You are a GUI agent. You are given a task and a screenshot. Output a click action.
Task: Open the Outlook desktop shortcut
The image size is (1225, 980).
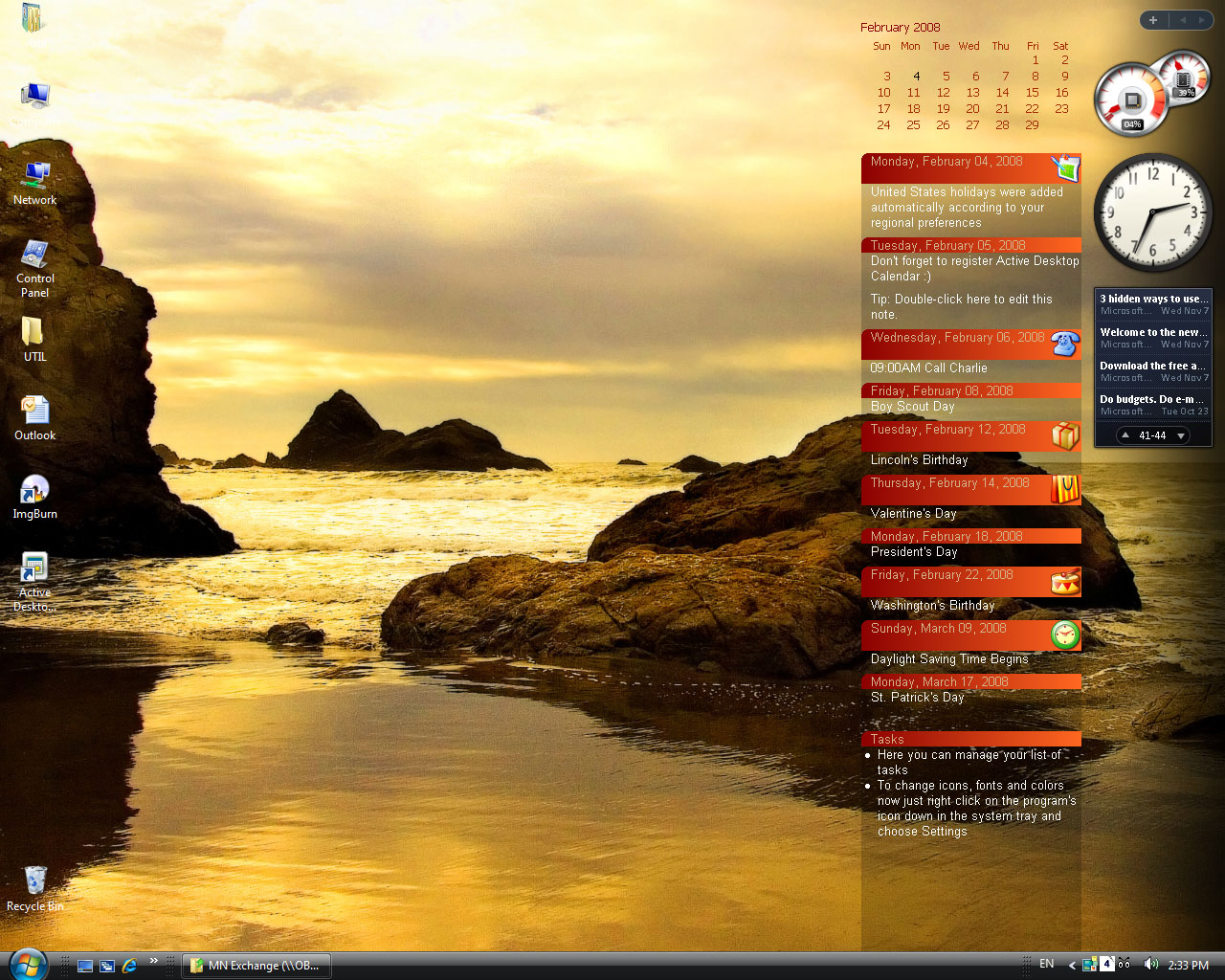pos(34,412)
